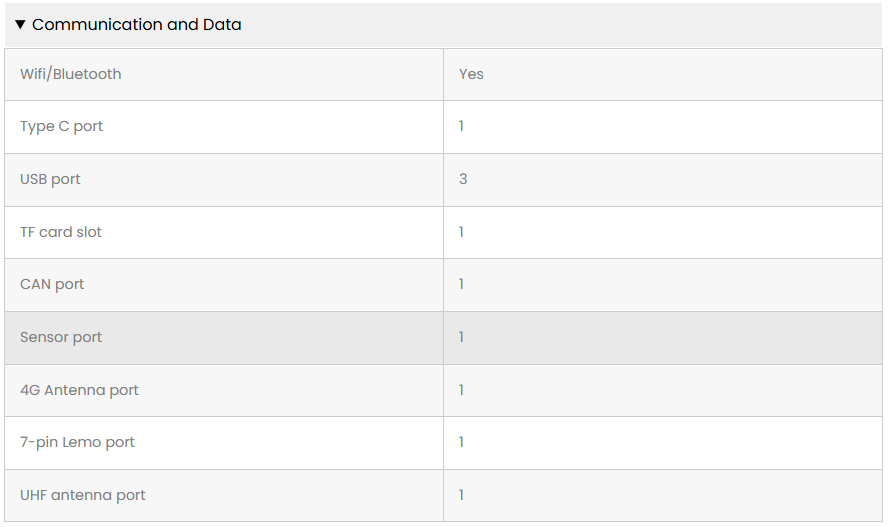Click the Type C port value
Image resolution: width=888 pixels, height=527 pixels.
tap(462, 127)
